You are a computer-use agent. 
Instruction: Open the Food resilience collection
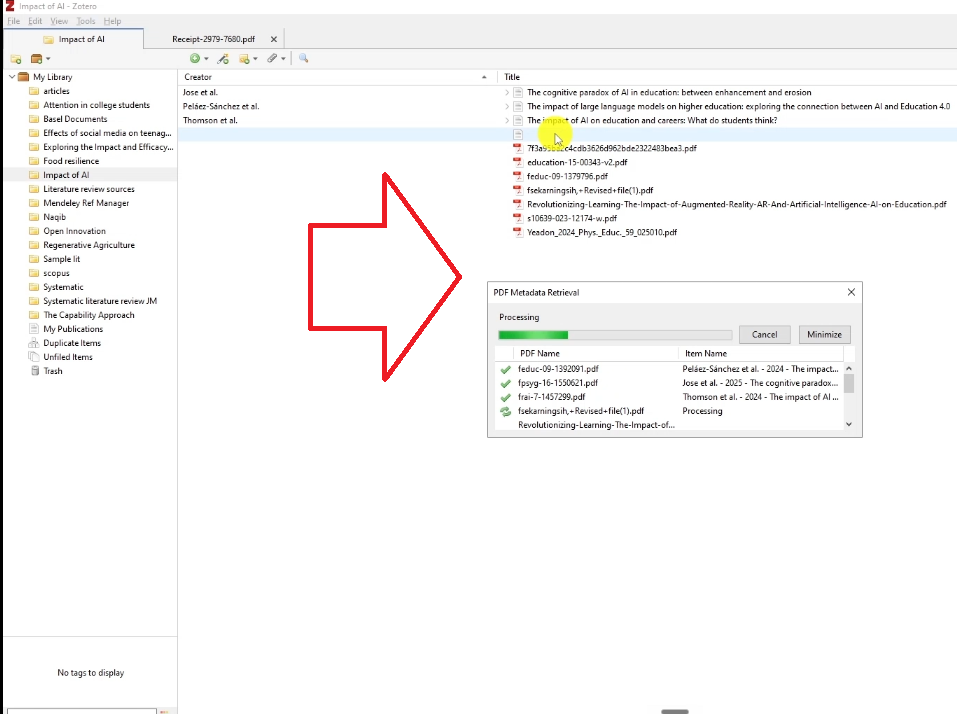(x=71, y=161)
